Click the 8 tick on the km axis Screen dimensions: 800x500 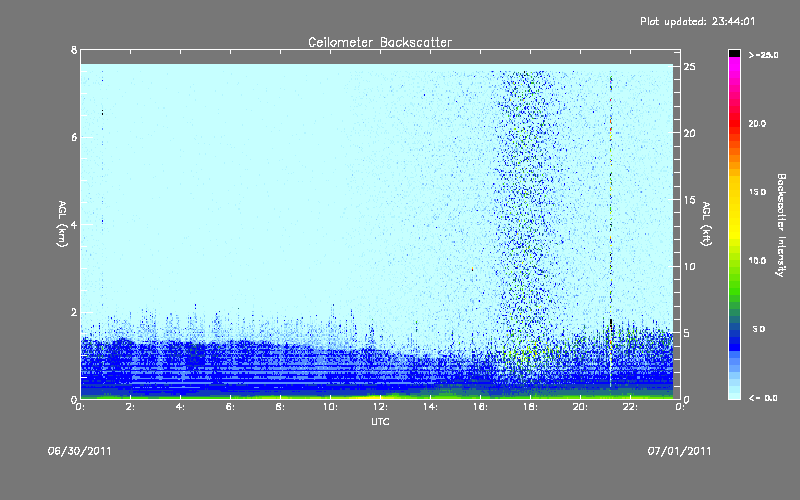point(74,50)
